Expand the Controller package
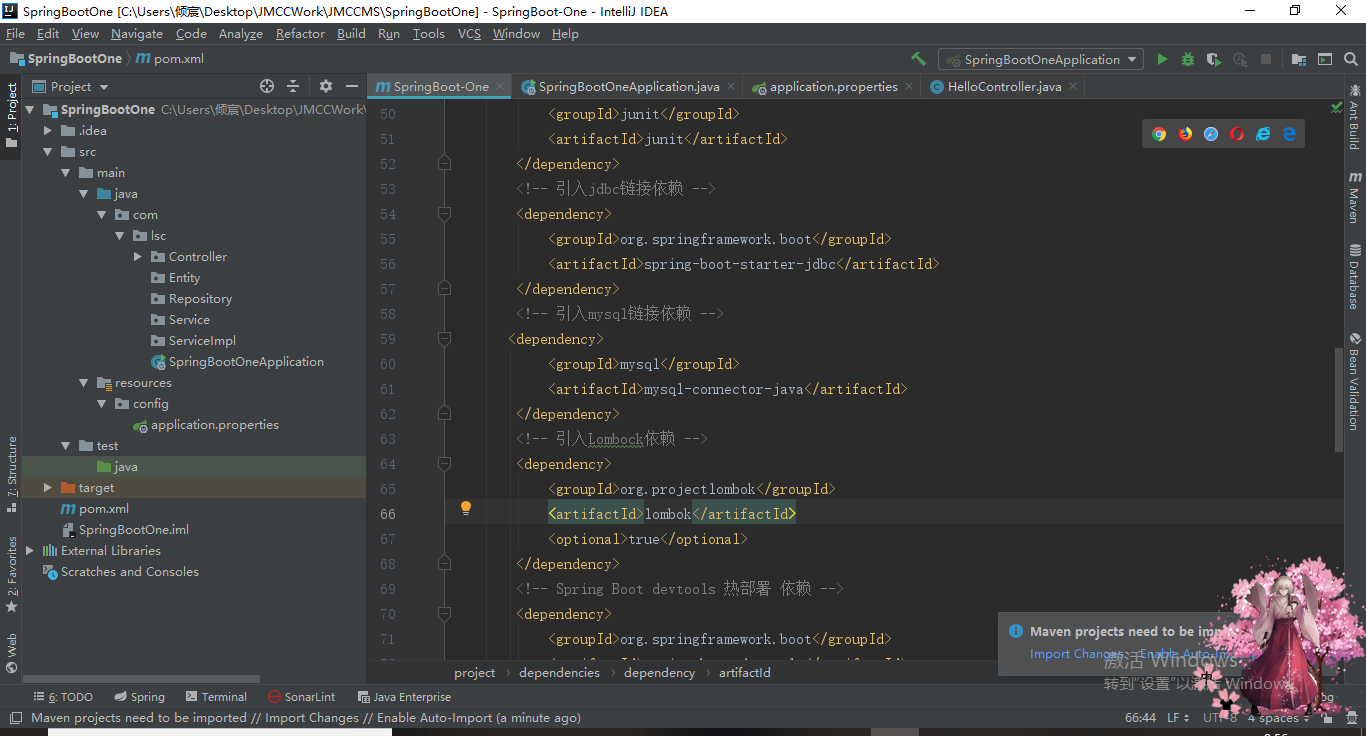Image resolution: width=1366 pixels, height=736 pixels. [138, 257]
